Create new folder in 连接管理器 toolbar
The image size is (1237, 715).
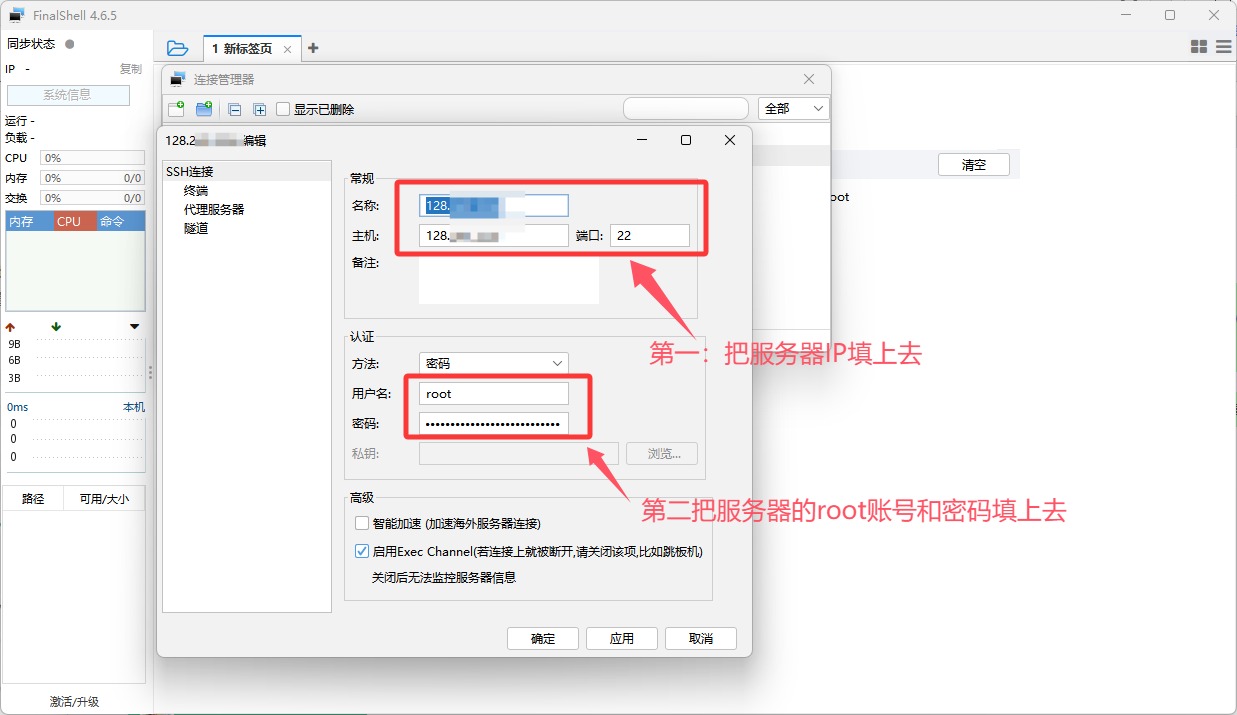tap(204, 109)
